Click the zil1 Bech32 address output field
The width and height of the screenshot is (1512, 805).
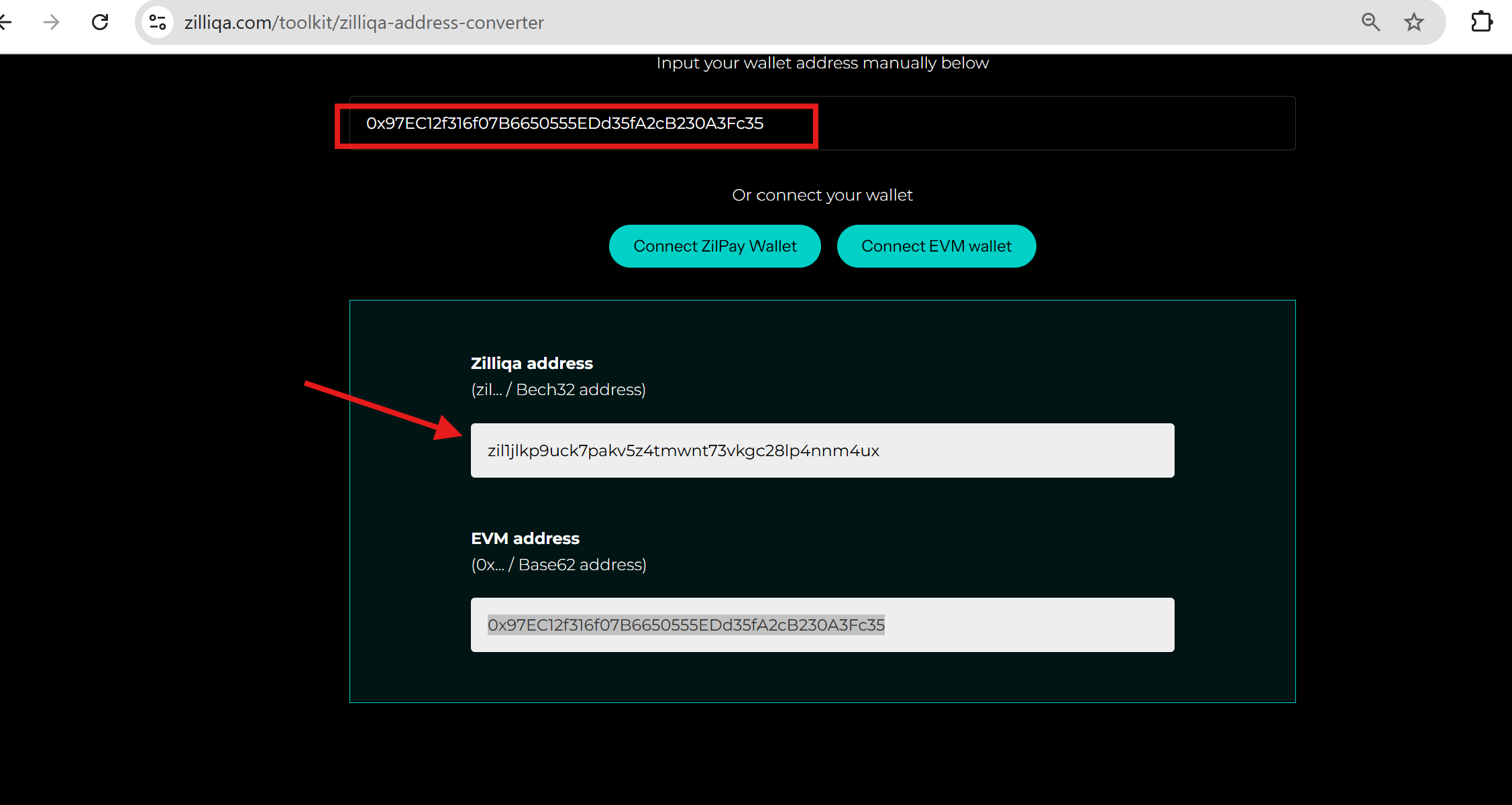point(822,450)
